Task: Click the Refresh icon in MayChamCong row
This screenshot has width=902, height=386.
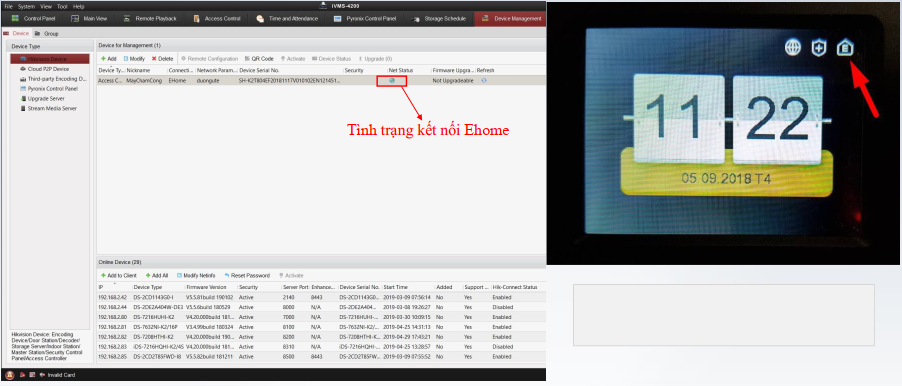Action: click(x=484, y=81)
